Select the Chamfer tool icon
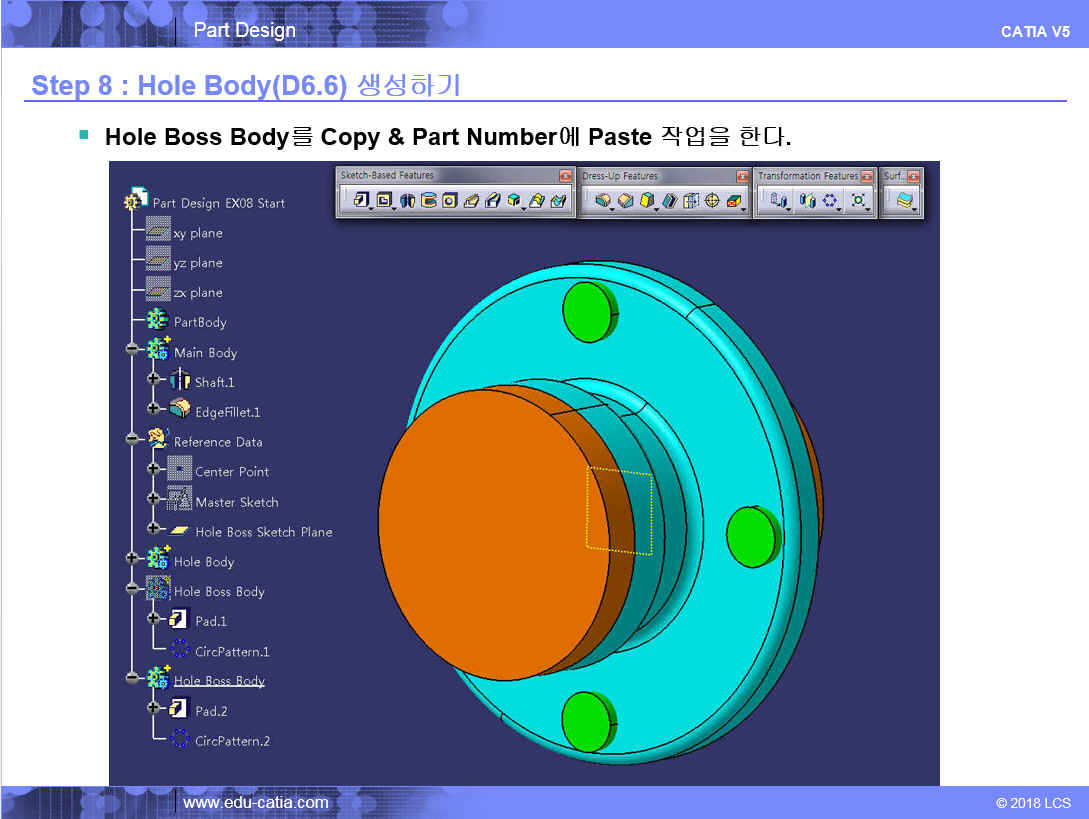 (x=625, y=201)
